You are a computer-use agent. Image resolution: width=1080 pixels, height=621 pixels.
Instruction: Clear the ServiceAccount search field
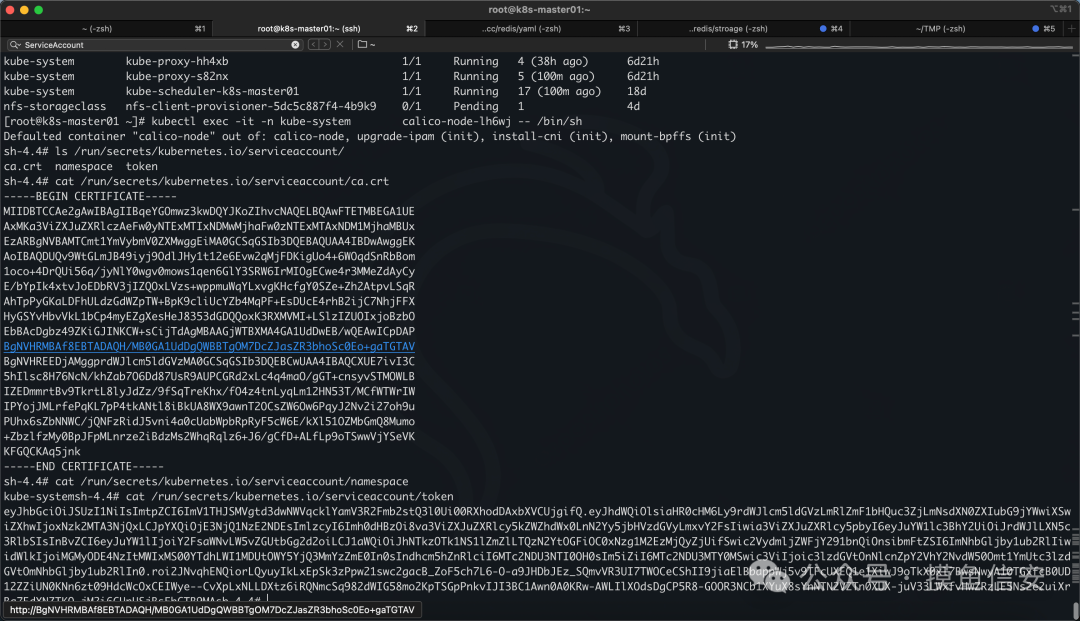point(295,45)
